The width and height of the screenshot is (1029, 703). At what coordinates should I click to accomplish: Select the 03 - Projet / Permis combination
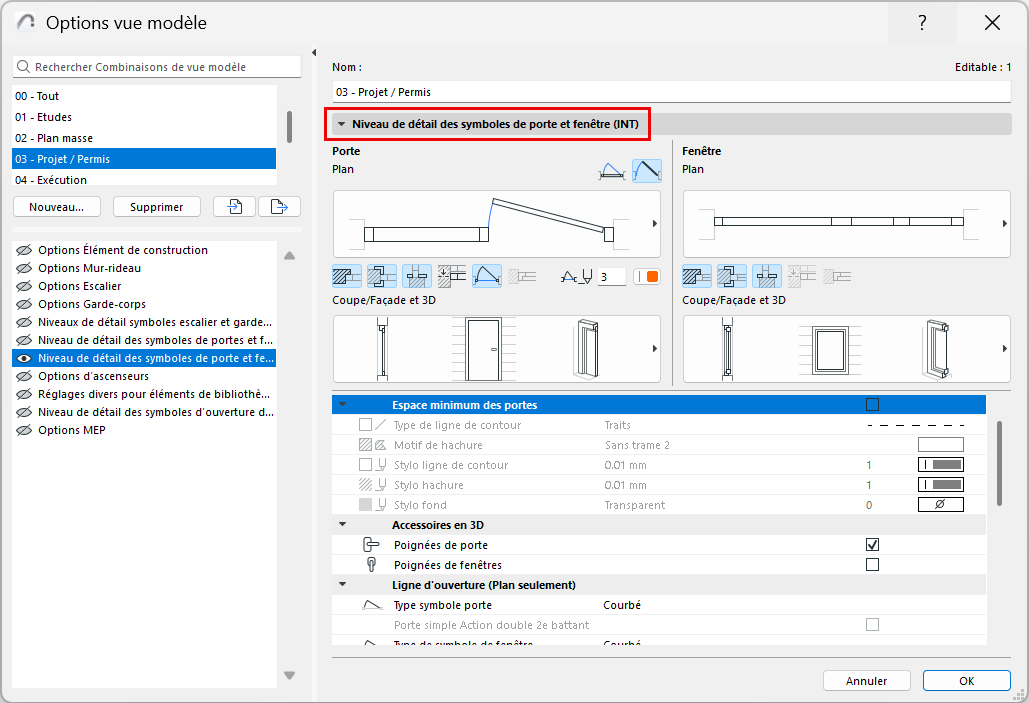(x=144, y=159)
